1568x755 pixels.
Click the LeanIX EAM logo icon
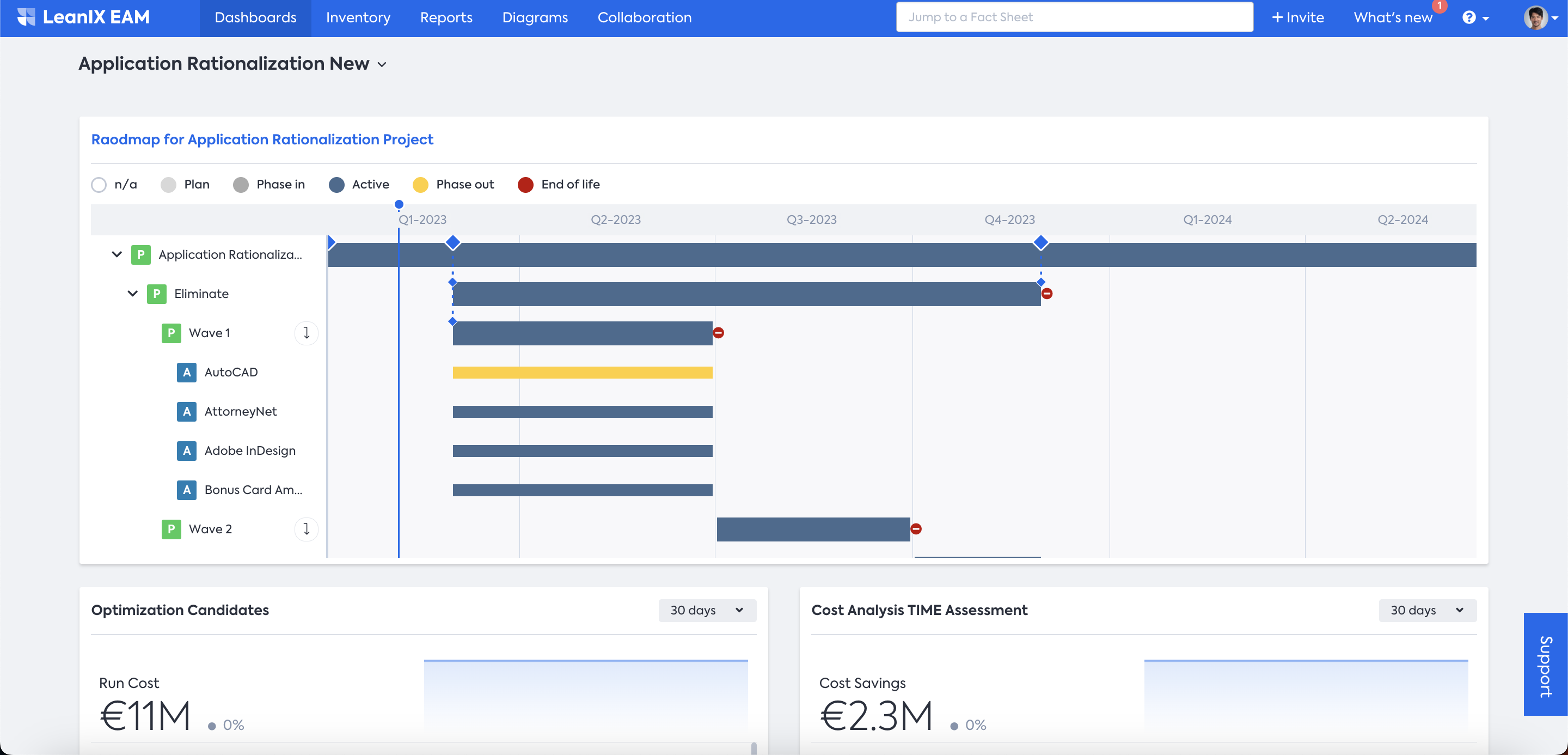(x=26, y=17)
